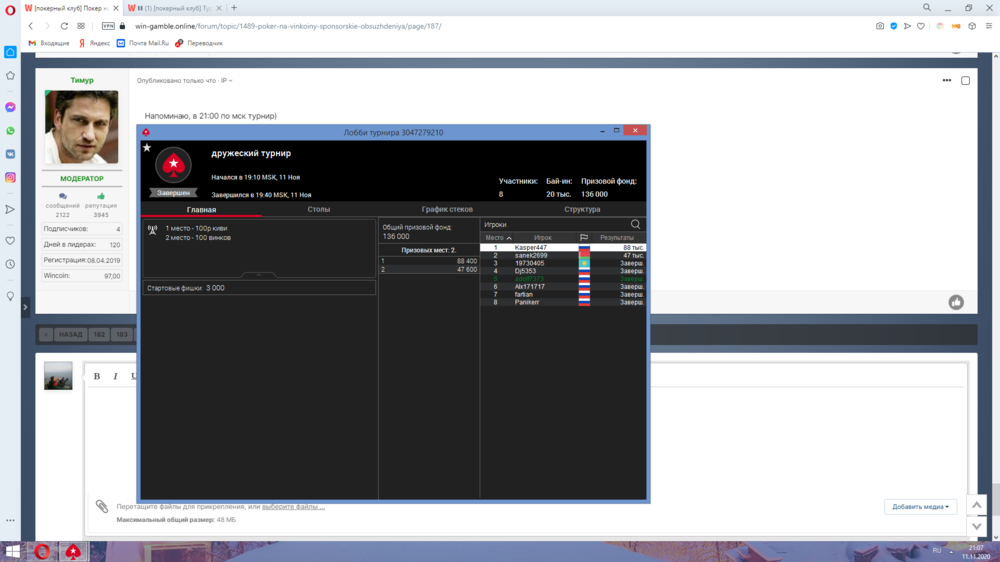The width and height of the screenshot is (1000, 562).
Task: Click the VK sidebar icon
Action: coord(10,154)
